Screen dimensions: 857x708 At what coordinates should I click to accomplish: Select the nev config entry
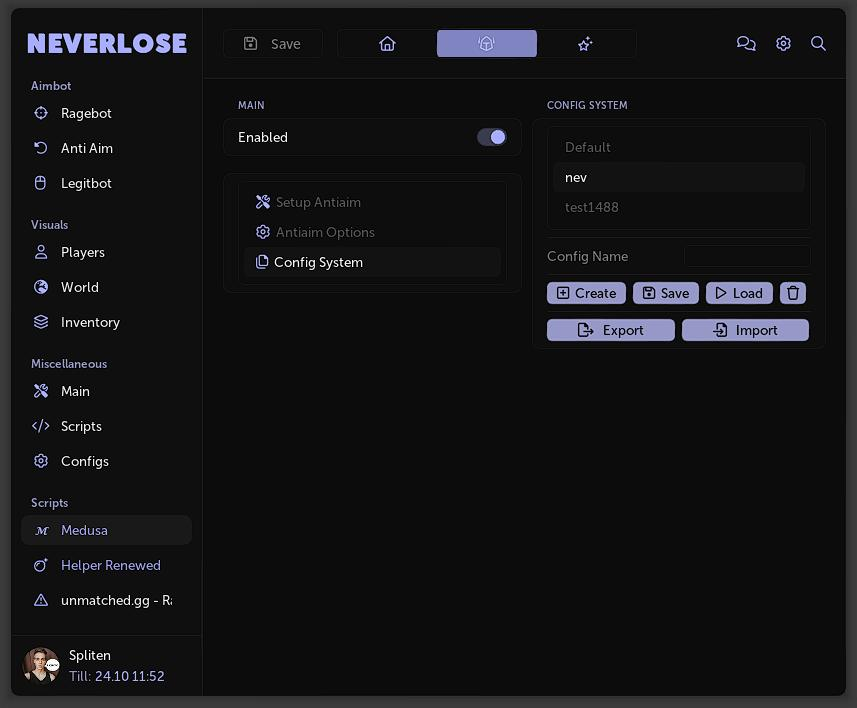(x=678, y=177)
